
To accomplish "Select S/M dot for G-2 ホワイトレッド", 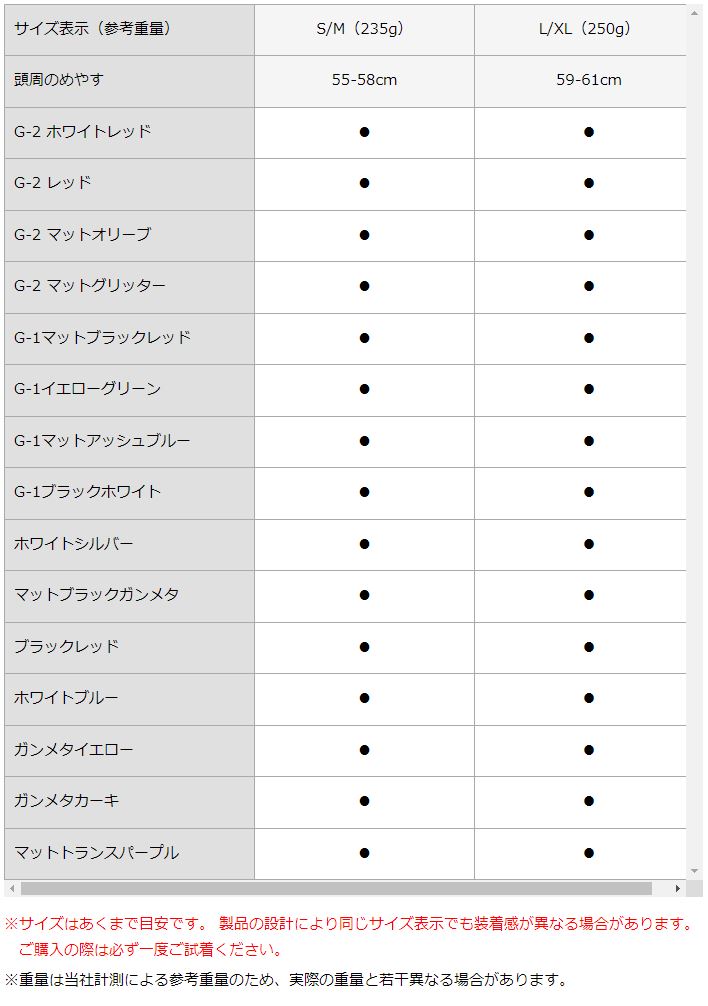I will [x=364, y=132].
